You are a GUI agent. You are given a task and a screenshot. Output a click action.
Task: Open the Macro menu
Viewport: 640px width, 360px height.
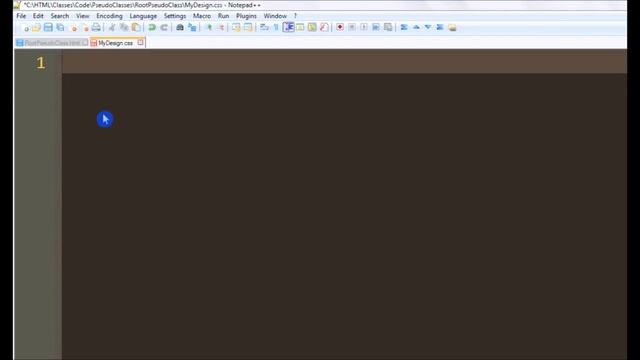tap(202, 16)
